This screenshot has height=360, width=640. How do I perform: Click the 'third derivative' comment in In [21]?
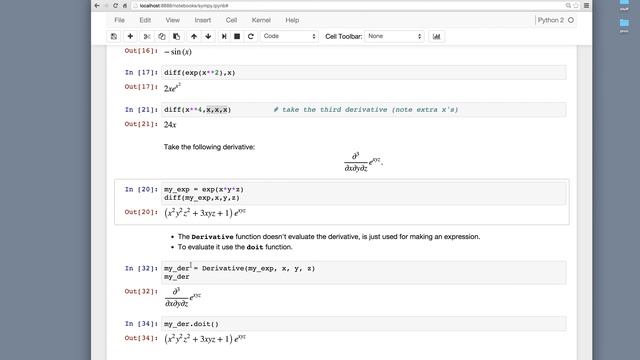point(366,110)
